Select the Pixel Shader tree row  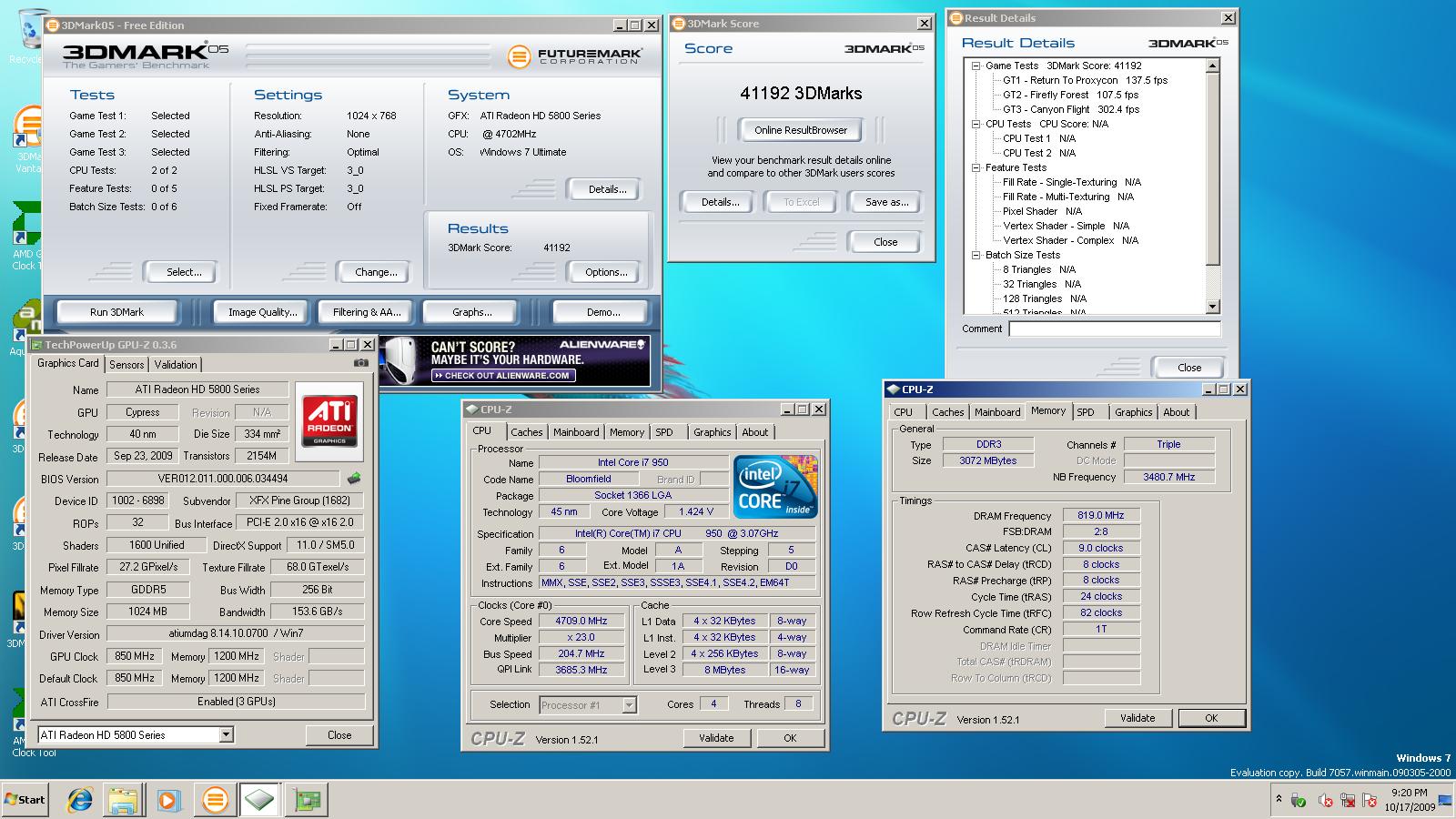[x=1042, y=211]
